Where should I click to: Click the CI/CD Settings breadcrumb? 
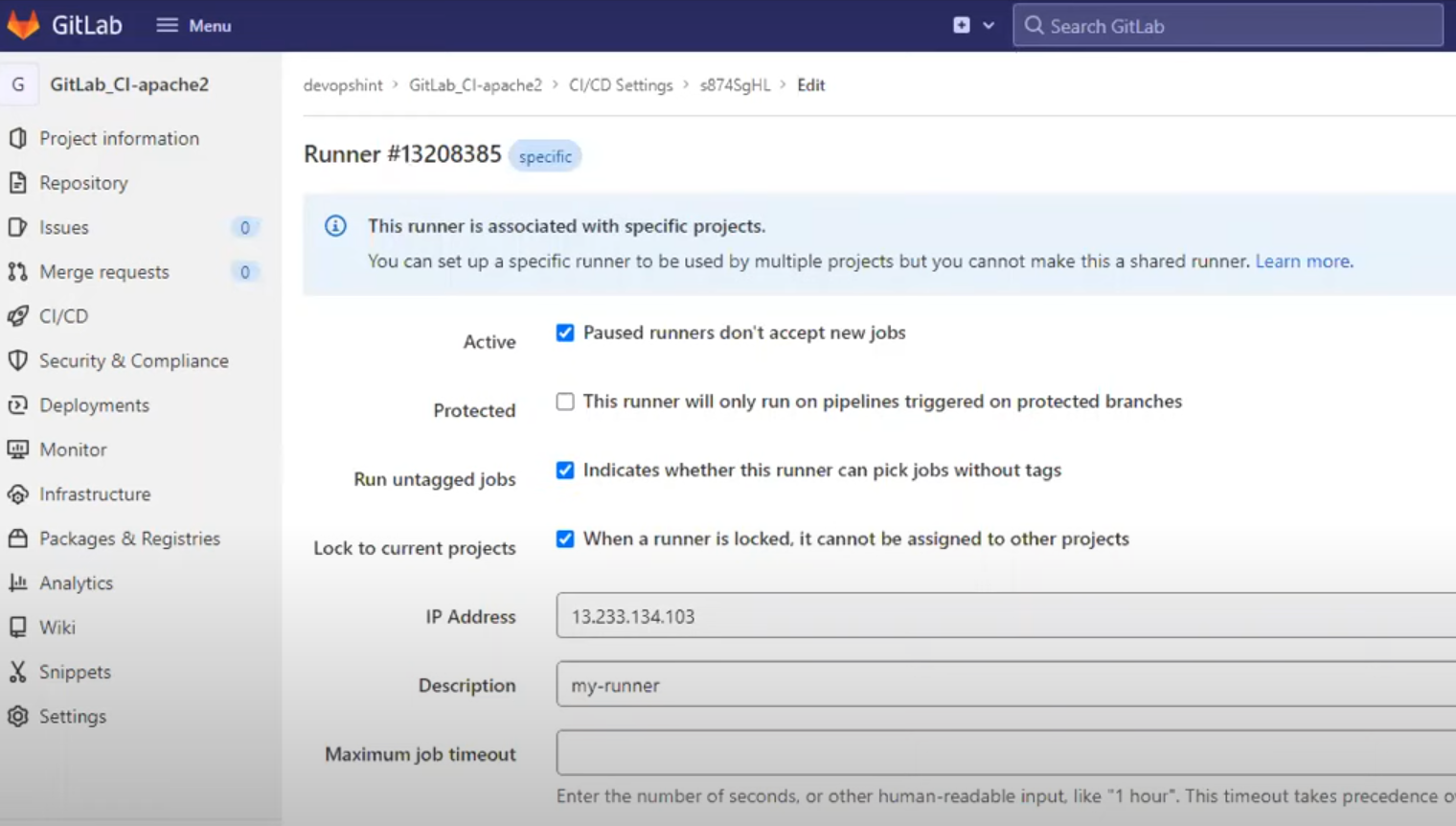point(621,84)
